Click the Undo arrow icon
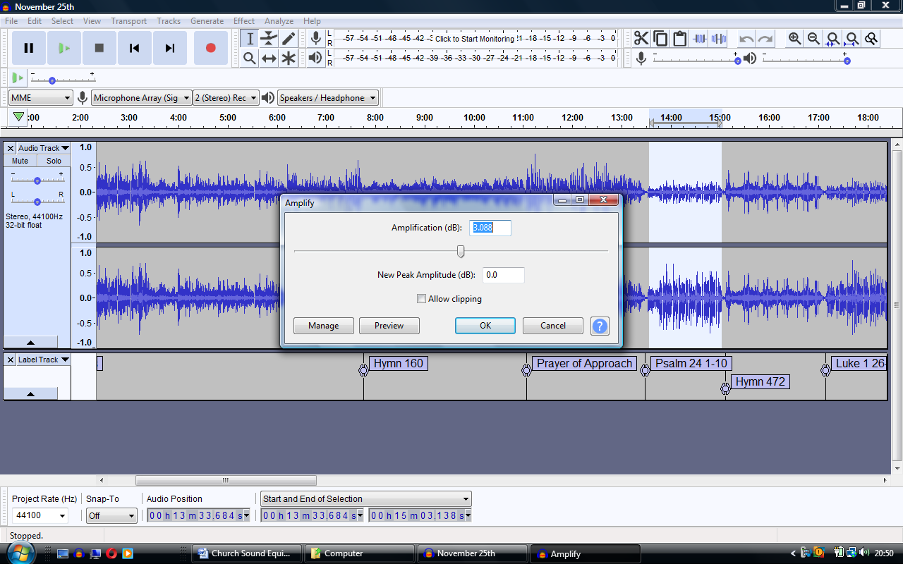The image size is (904, 564). click(746, 39)
